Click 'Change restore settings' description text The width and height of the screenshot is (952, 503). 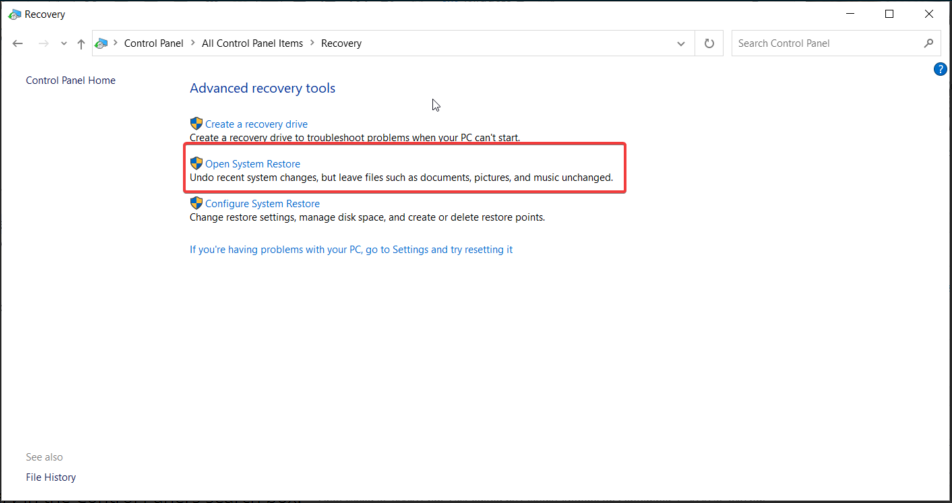(x=367, y=217)
